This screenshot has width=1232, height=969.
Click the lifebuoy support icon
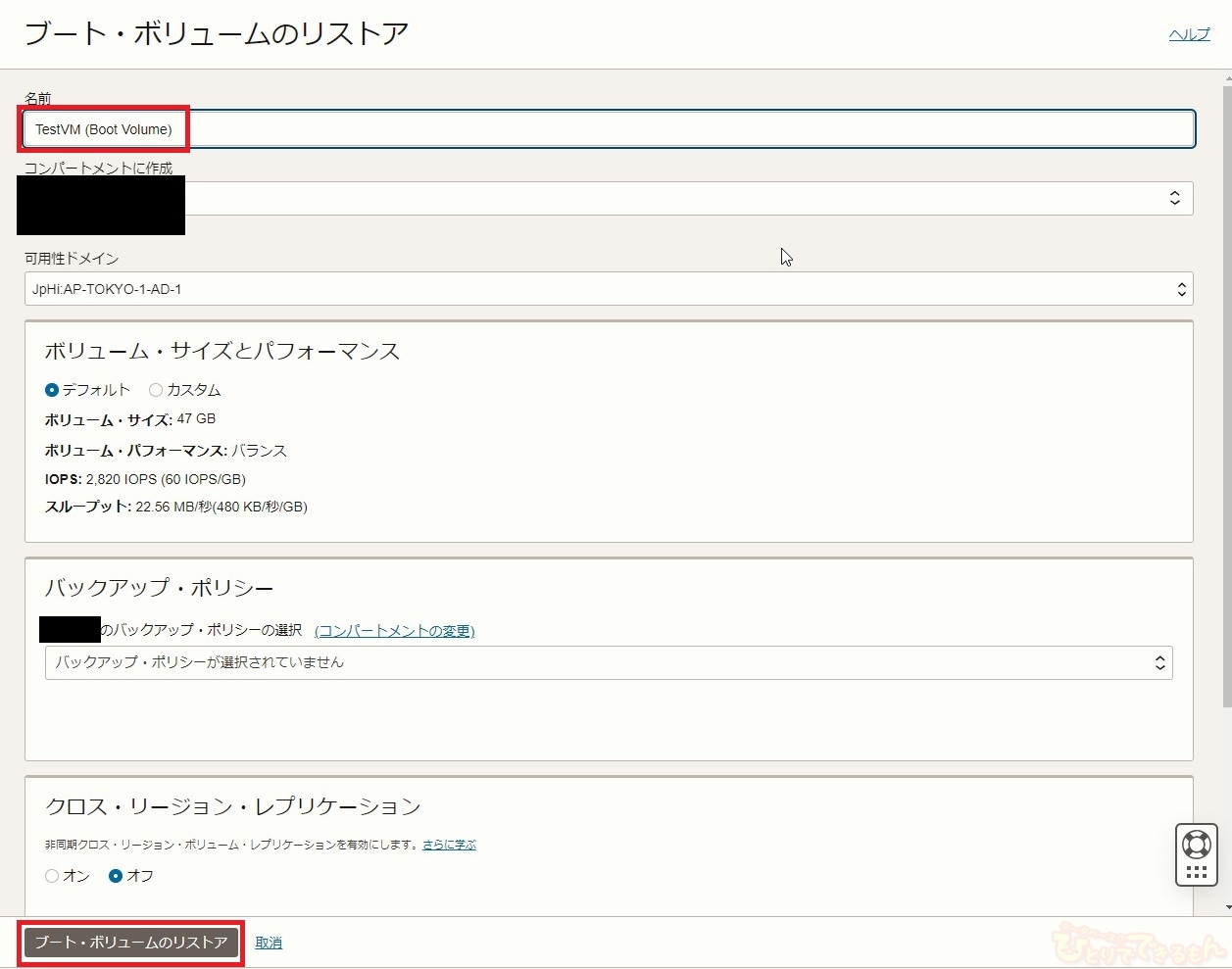pos(1196,844)
